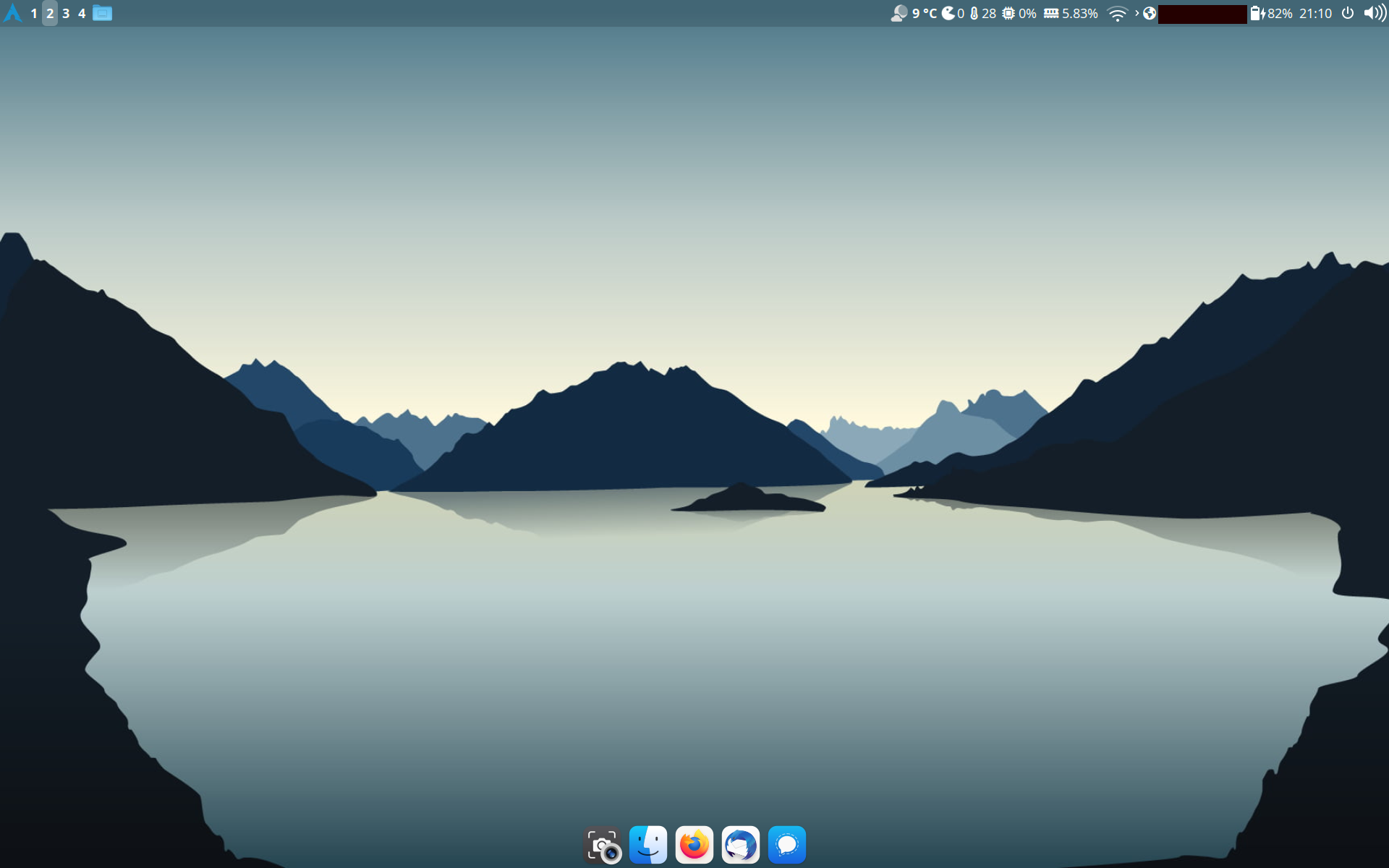Viewport: 1389px width, 868px height.
Task: Open Signal messenger from the dock
Action: (787, 845)
